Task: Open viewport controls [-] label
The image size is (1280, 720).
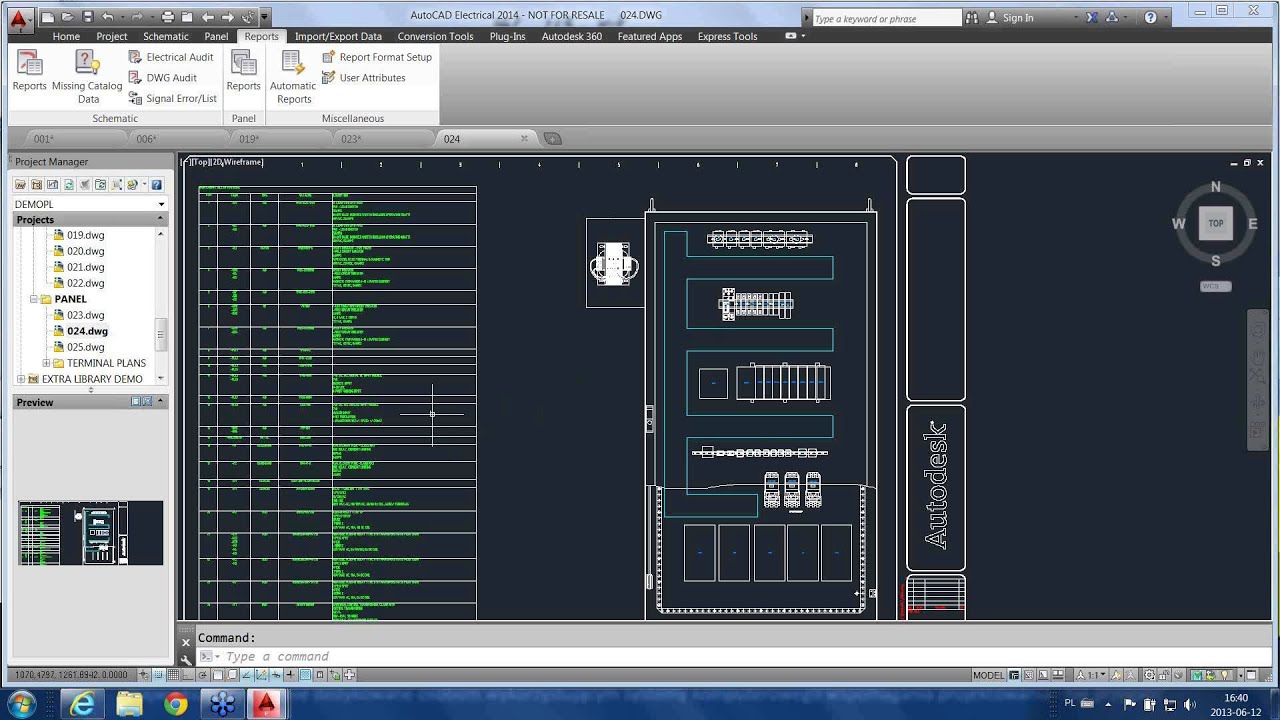Action: point(186,162)
